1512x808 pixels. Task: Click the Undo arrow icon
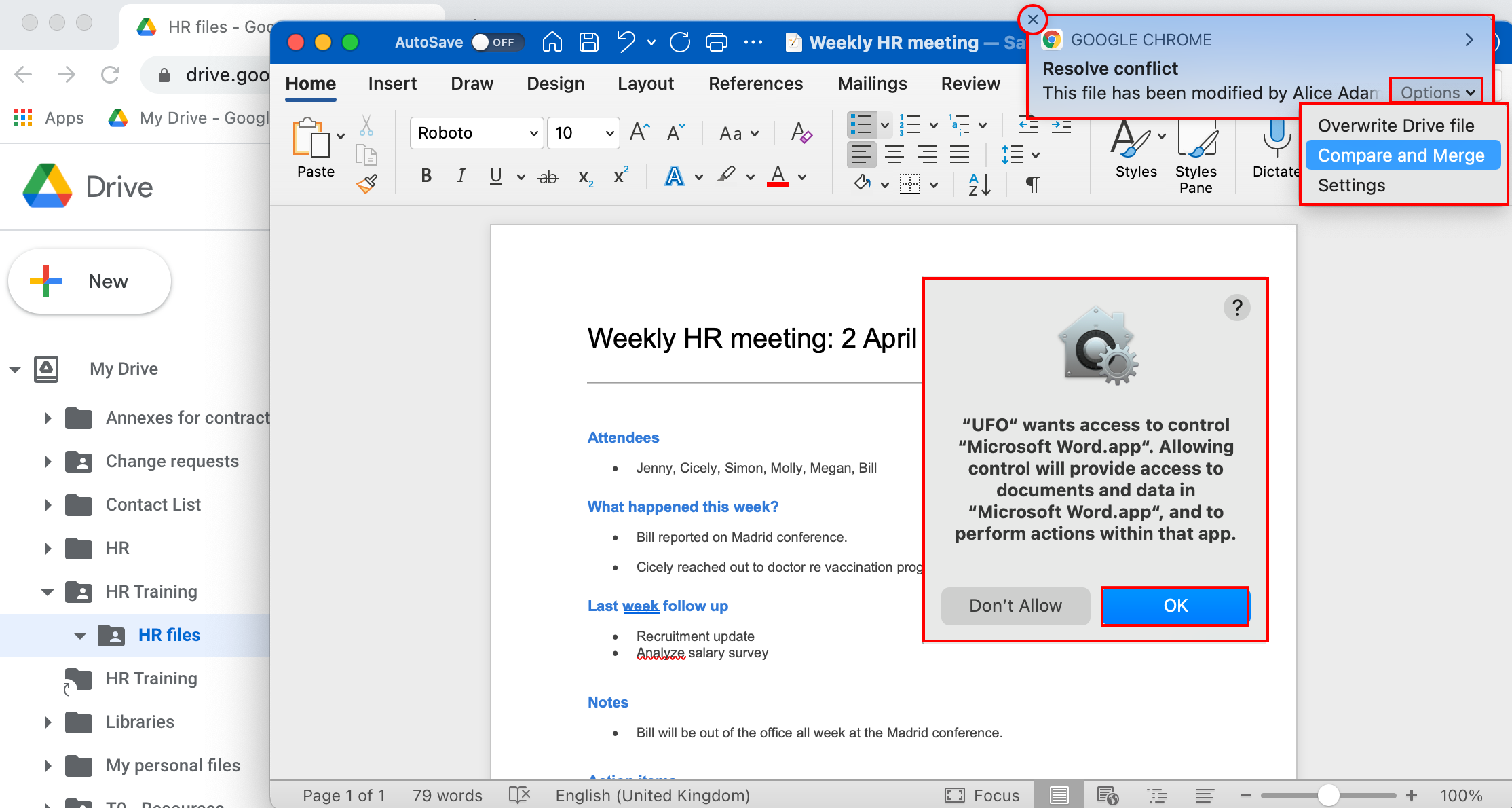tap(625, 42)
